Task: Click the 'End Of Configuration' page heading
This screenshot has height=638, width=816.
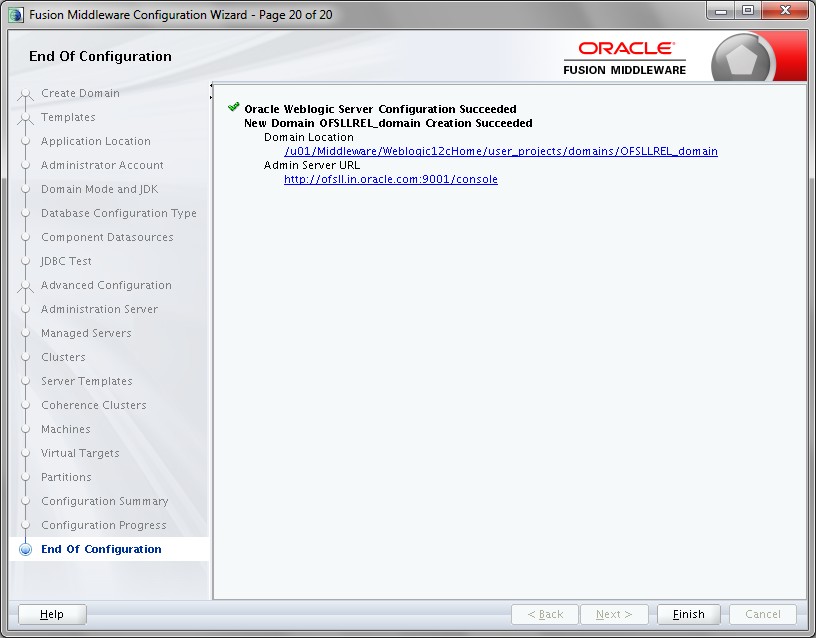Action: coord(100,56)
